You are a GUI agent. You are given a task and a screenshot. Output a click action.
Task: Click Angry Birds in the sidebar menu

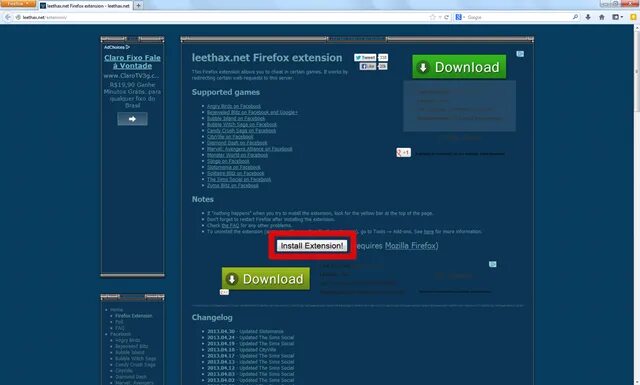tap(128, 340)
